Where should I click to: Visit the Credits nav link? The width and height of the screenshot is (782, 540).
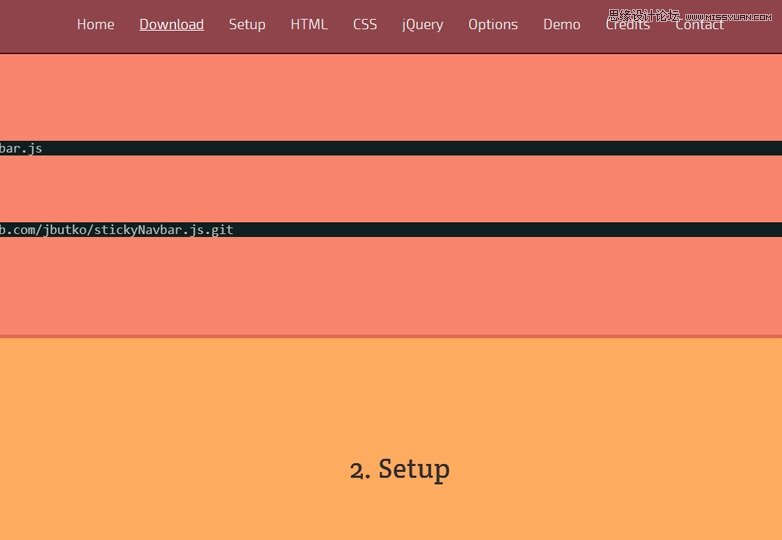[627, 24]
